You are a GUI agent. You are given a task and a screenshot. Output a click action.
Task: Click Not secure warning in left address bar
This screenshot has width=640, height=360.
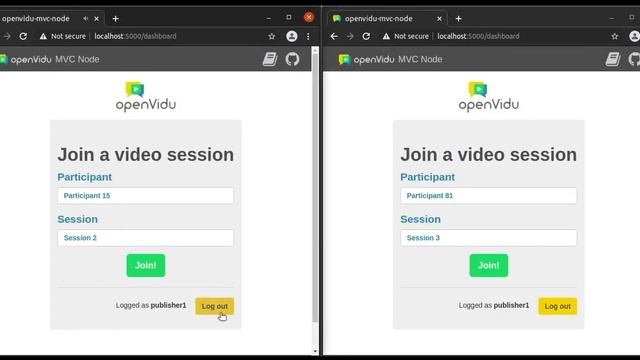click(x=62, y=36)
